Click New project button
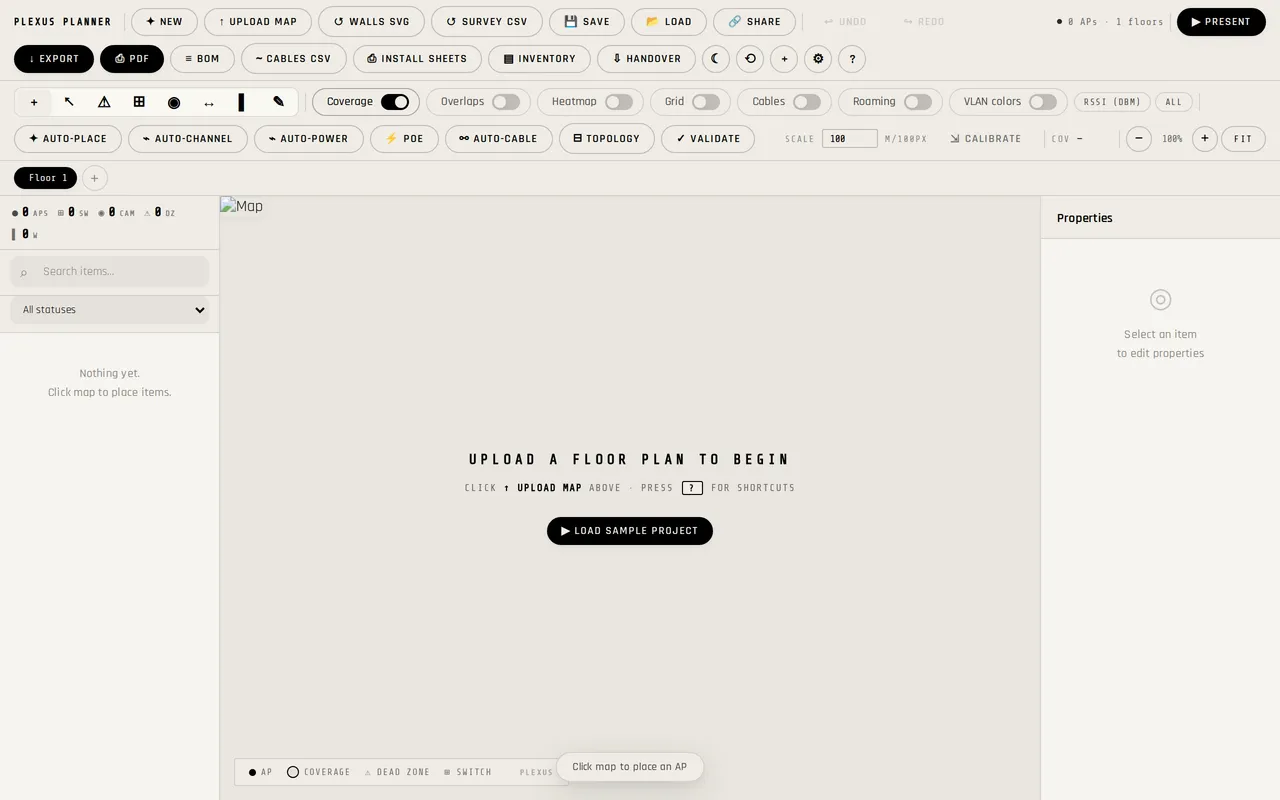 (x=165, y=22)
